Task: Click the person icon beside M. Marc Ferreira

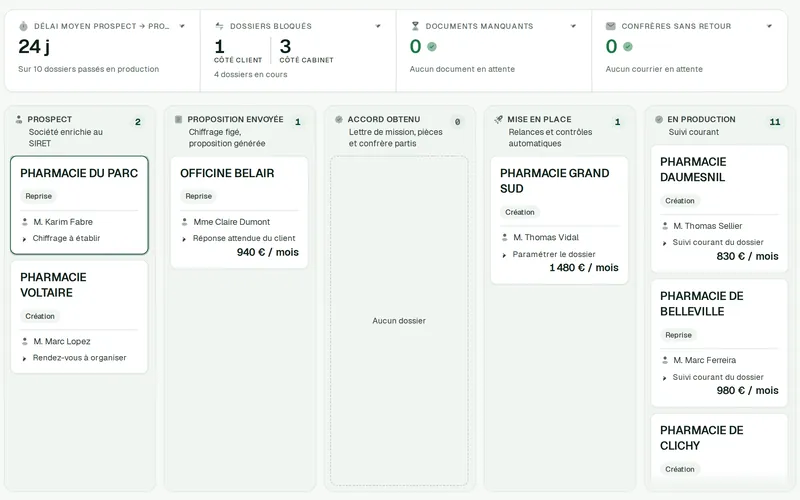Action: (665, 360)
